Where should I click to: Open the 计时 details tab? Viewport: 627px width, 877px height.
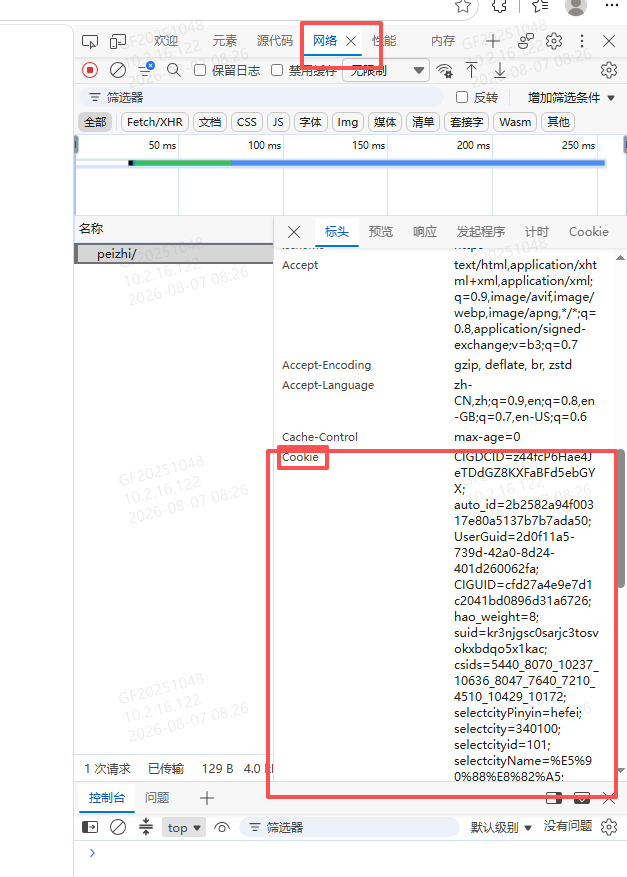pos(537,232)
